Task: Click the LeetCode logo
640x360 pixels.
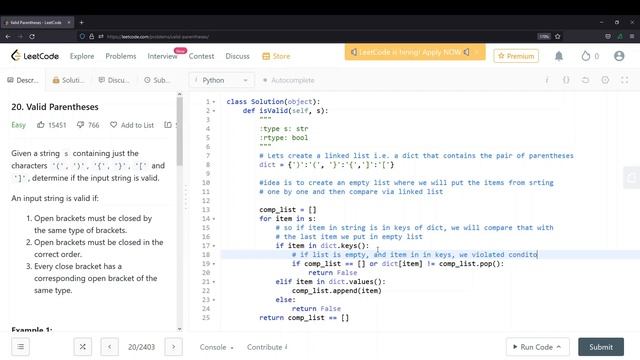Action: [x=35, y=56]
